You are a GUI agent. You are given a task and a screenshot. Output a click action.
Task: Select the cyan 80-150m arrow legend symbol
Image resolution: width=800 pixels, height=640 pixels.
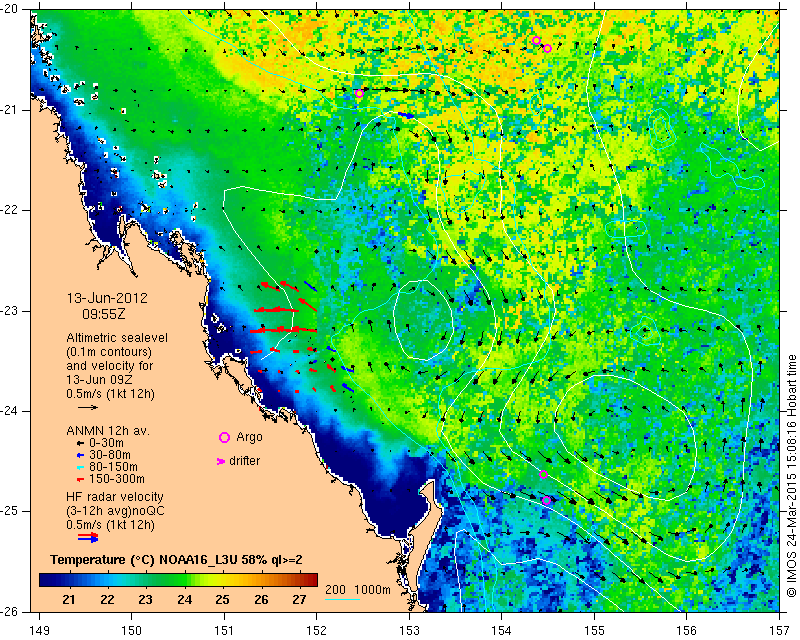(80, 467)
